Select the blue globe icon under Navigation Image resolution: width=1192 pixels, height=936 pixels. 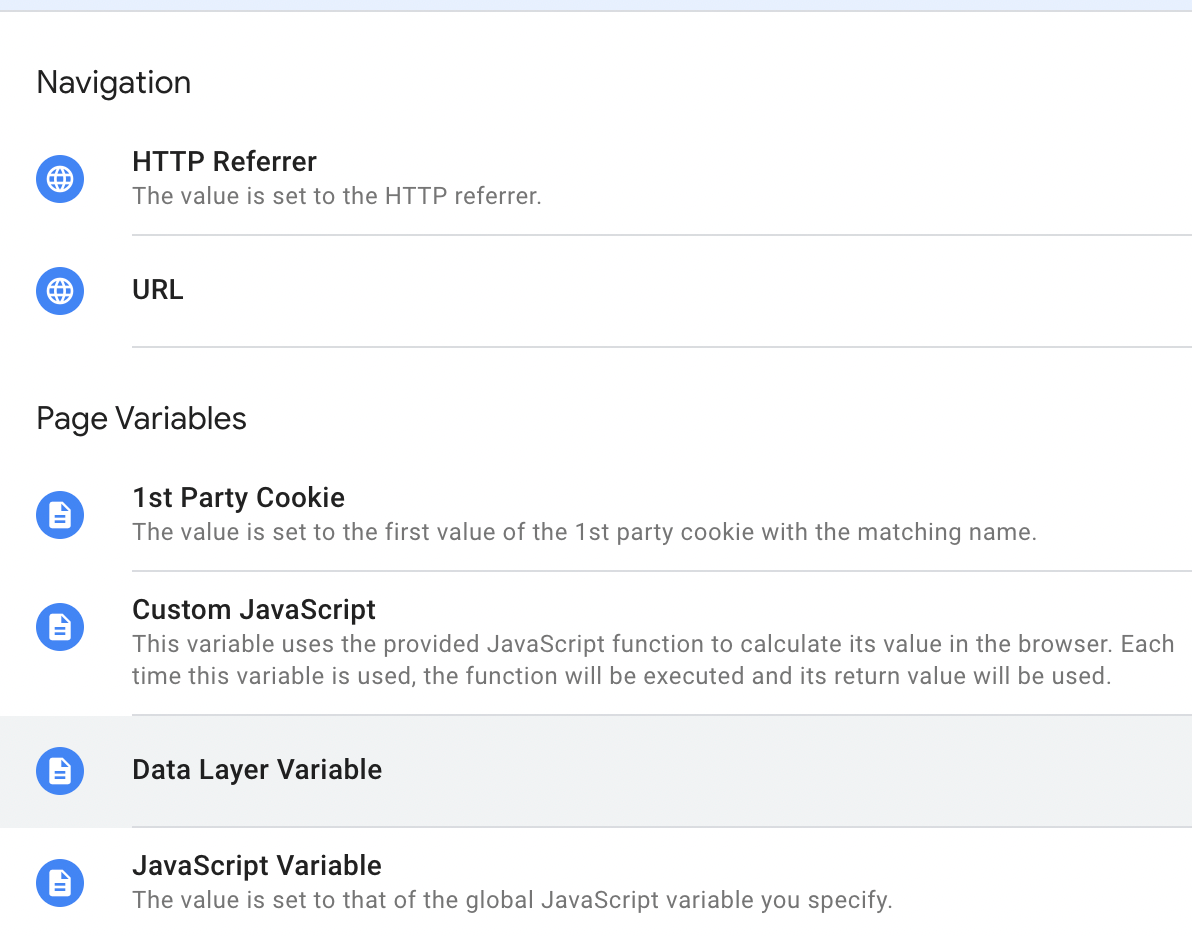point(60,179)
